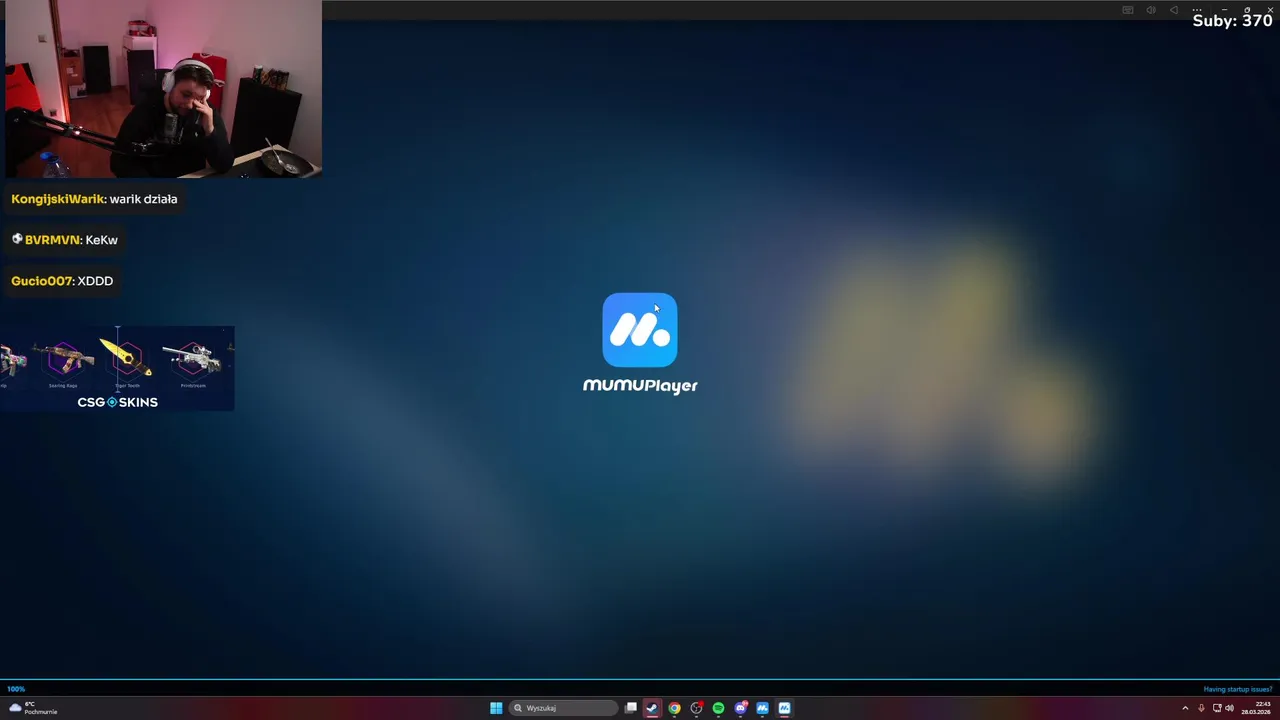Click the streamer webcam overlay
This screenshot has width=1280, height=720.
pyautogui.click(x=163, y=89)
